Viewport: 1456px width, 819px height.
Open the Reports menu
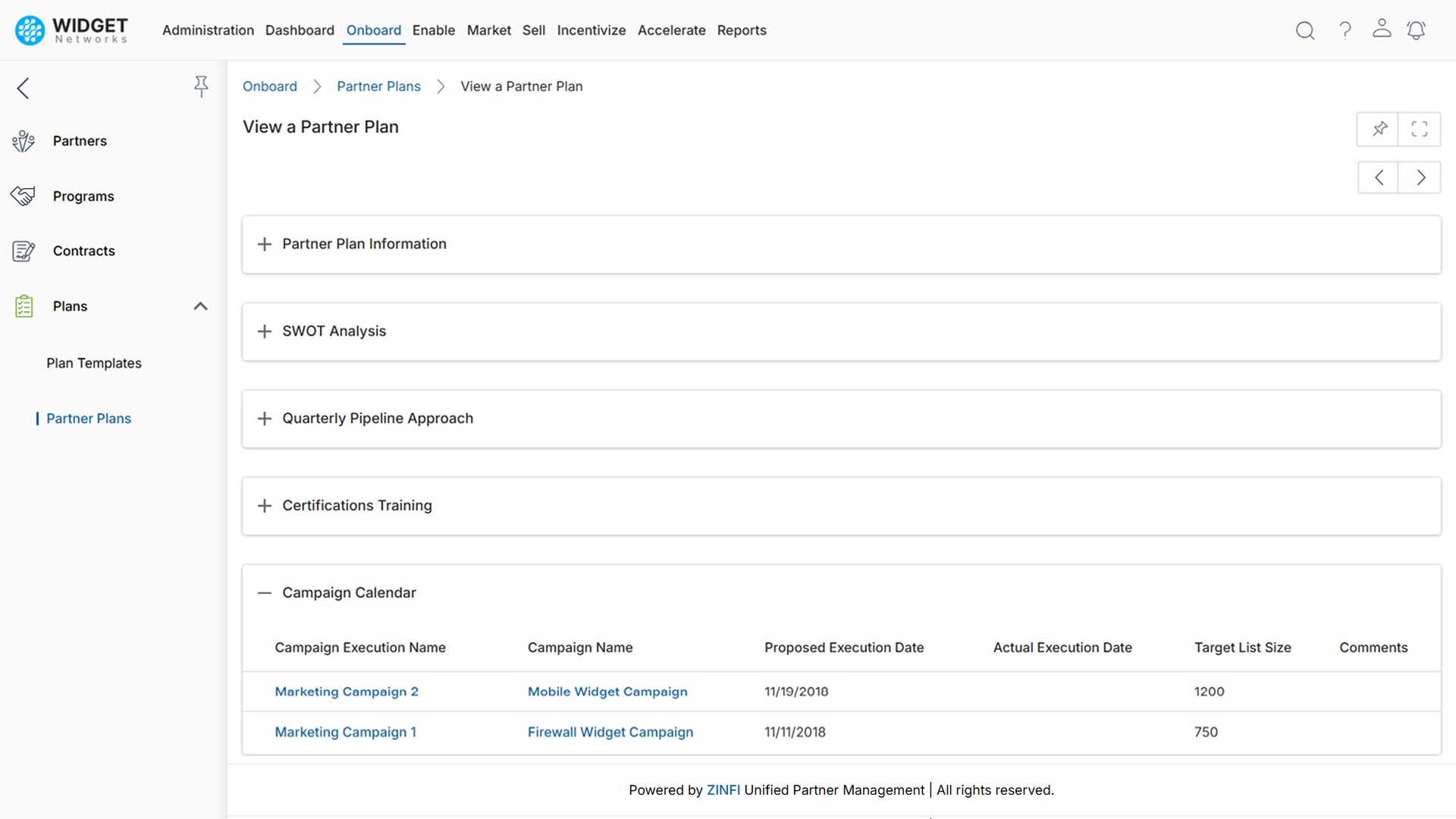[x=741, y=30]
